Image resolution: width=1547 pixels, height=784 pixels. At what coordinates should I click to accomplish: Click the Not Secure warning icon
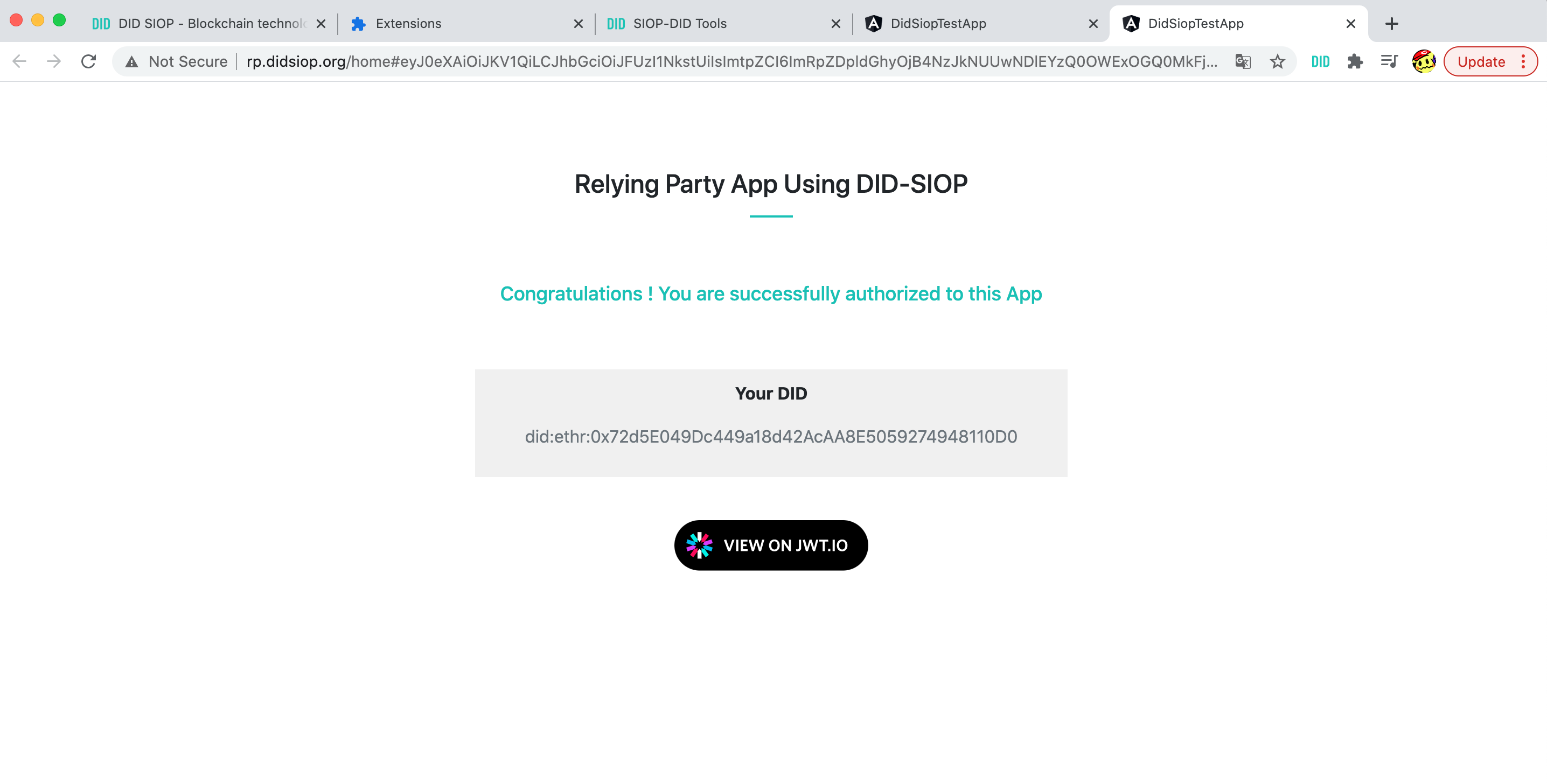click(131, 61)
